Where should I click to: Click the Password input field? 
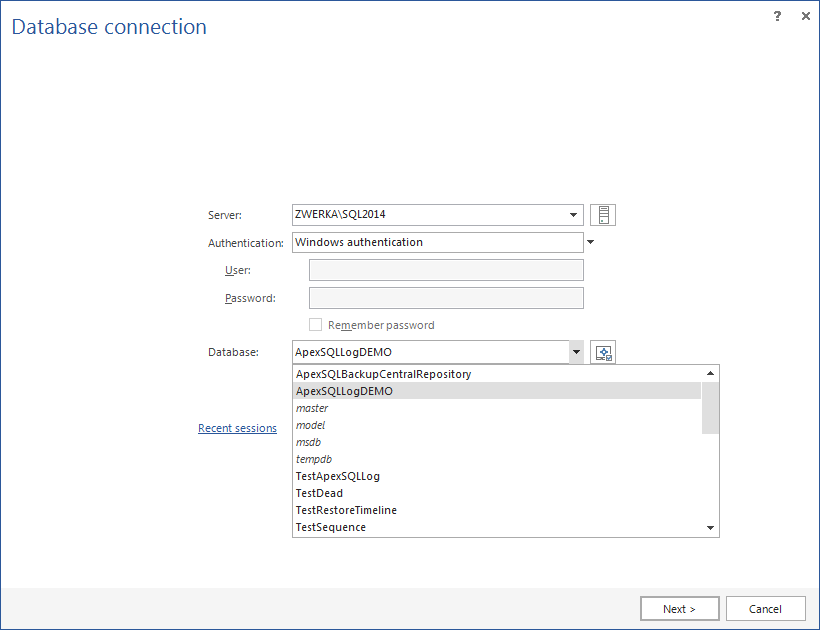(446, 298)
